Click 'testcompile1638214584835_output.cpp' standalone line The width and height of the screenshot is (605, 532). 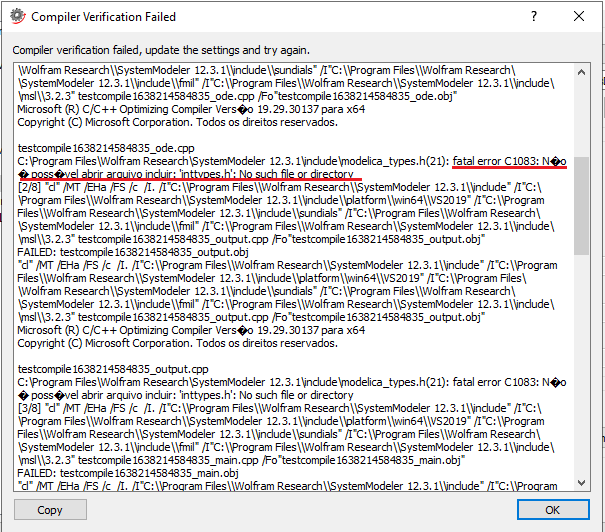[x=113, y=369]
